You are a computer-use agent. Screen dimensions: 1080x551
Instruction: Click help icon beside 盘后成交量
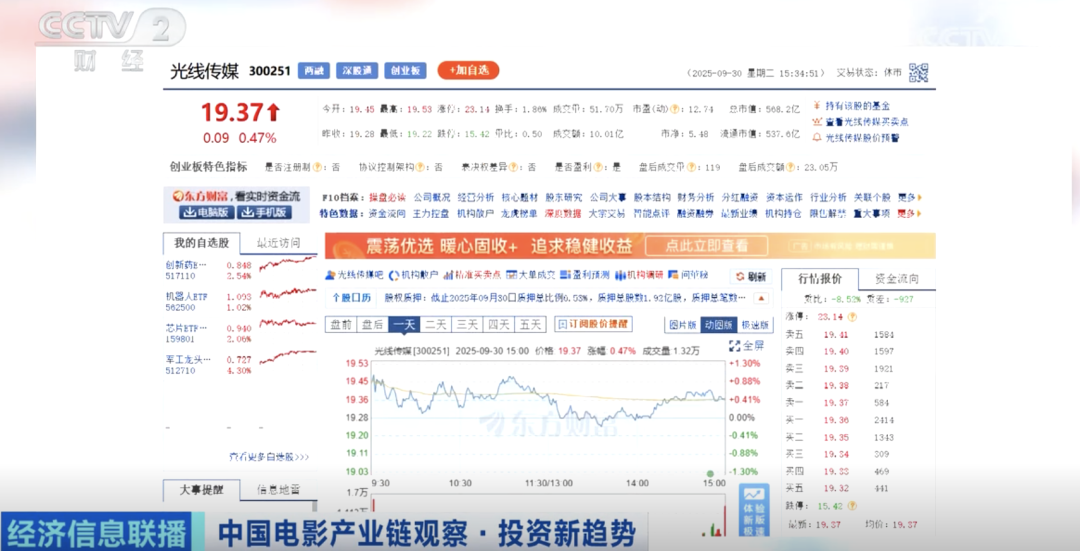pos(691,167)
